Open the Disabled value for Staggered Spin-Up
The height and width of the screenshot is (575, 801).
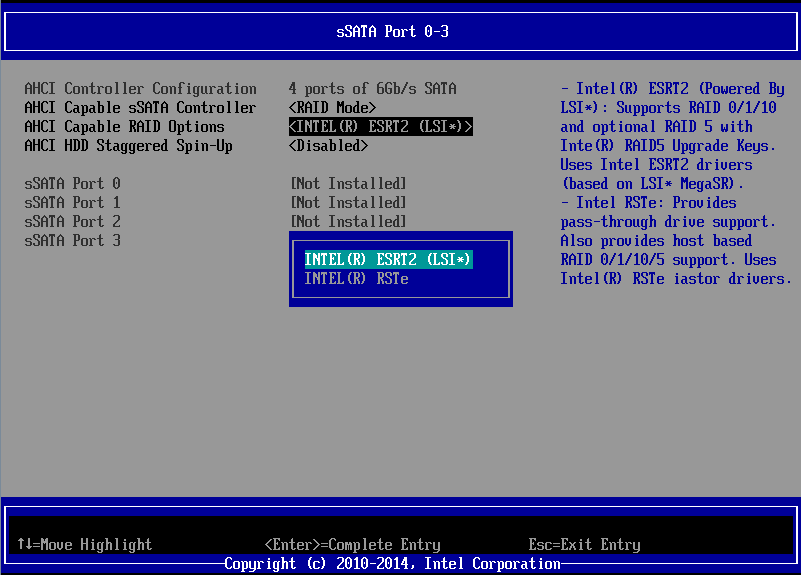click(x=328, y=146)
